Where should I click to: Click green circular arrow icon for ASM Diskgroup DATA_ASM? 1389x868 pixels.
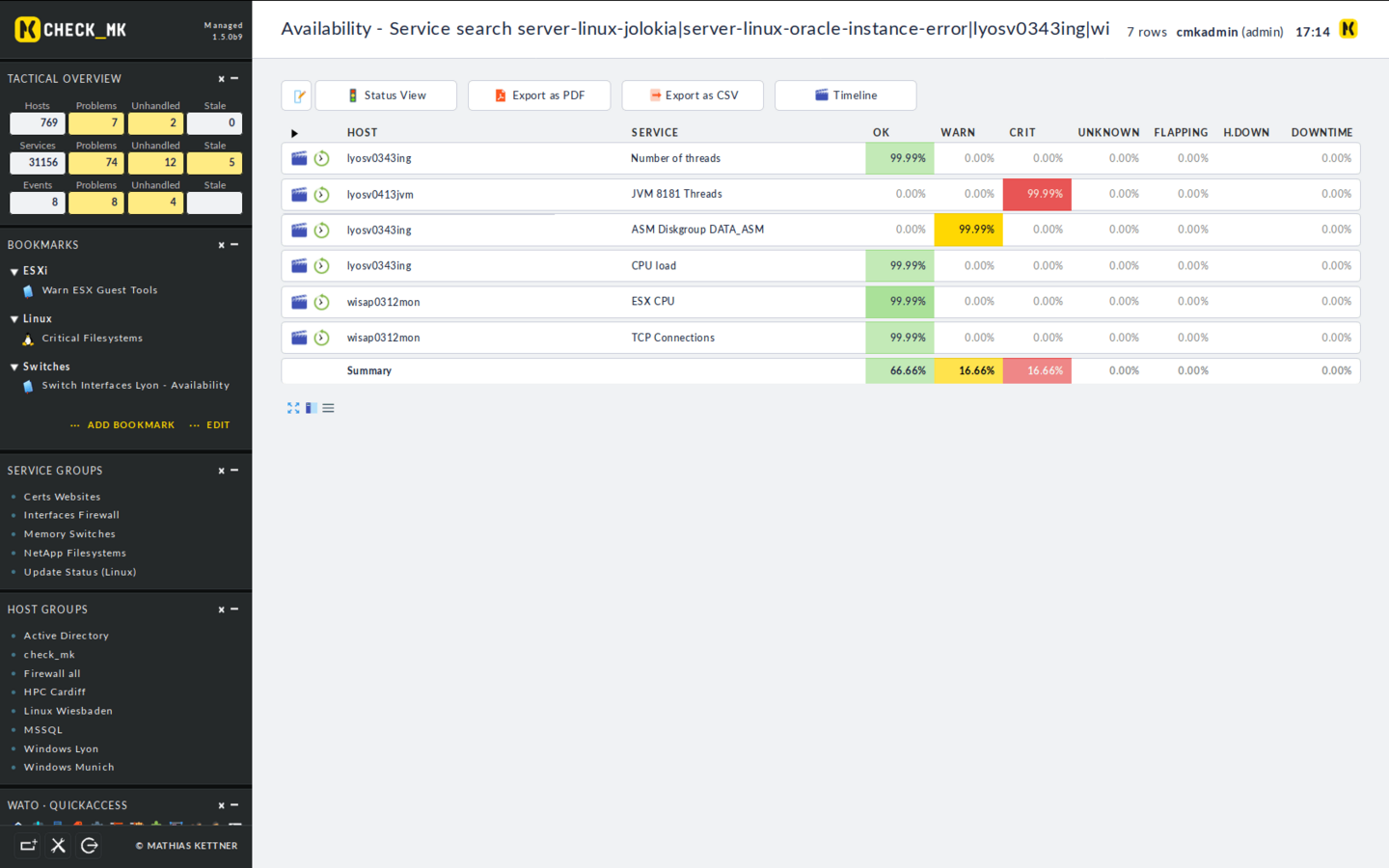(x=322, y=231)
